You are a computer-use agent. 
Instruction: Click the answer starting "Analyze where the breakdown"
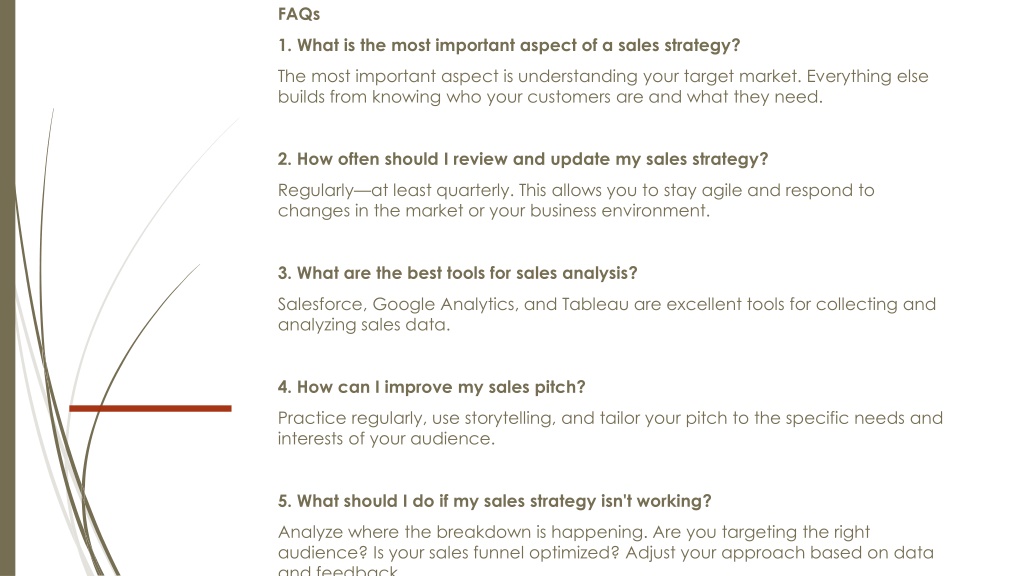(605, 549)
